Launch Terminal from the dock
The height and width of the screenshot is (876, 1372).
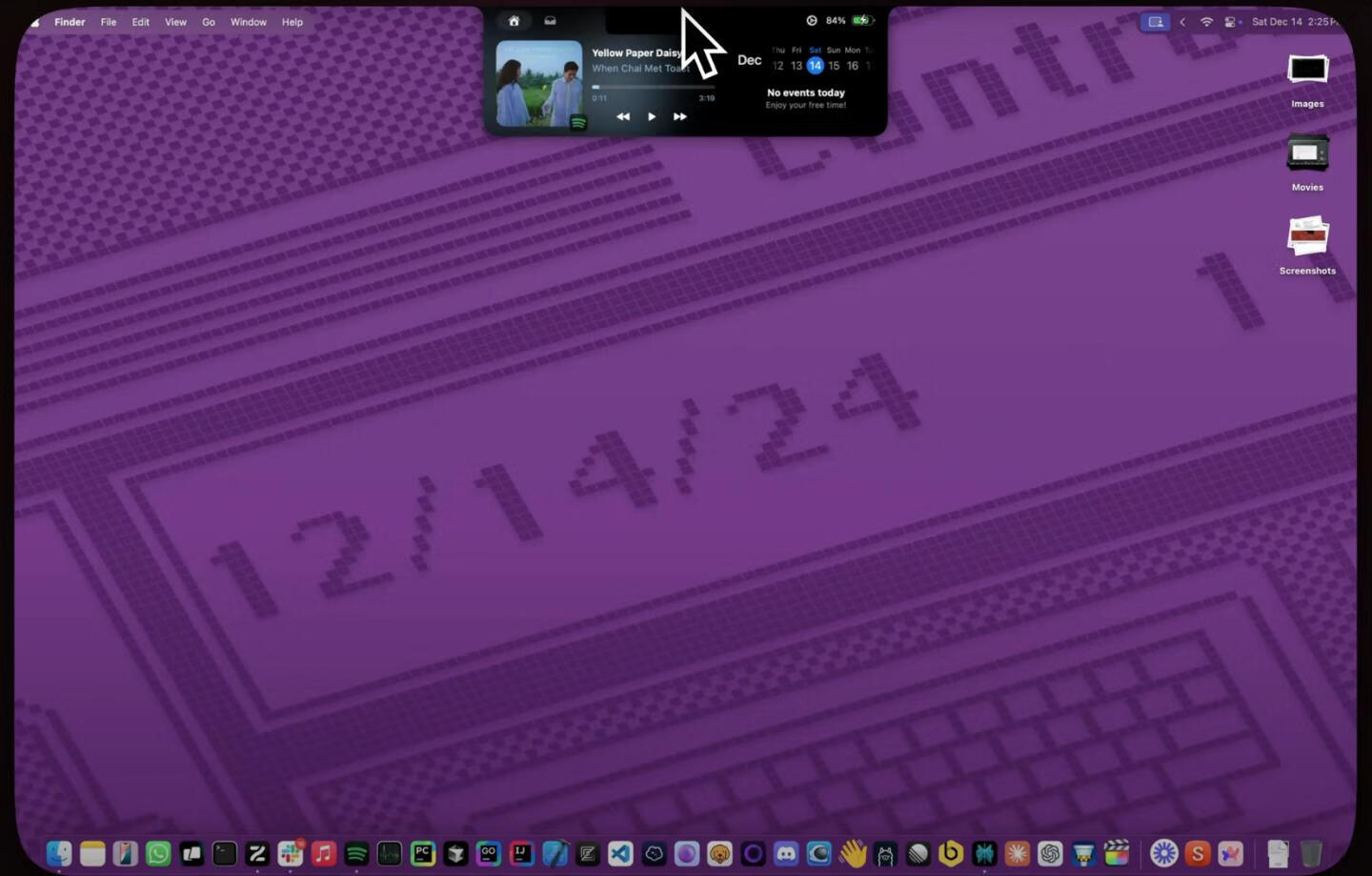point(224,853)
